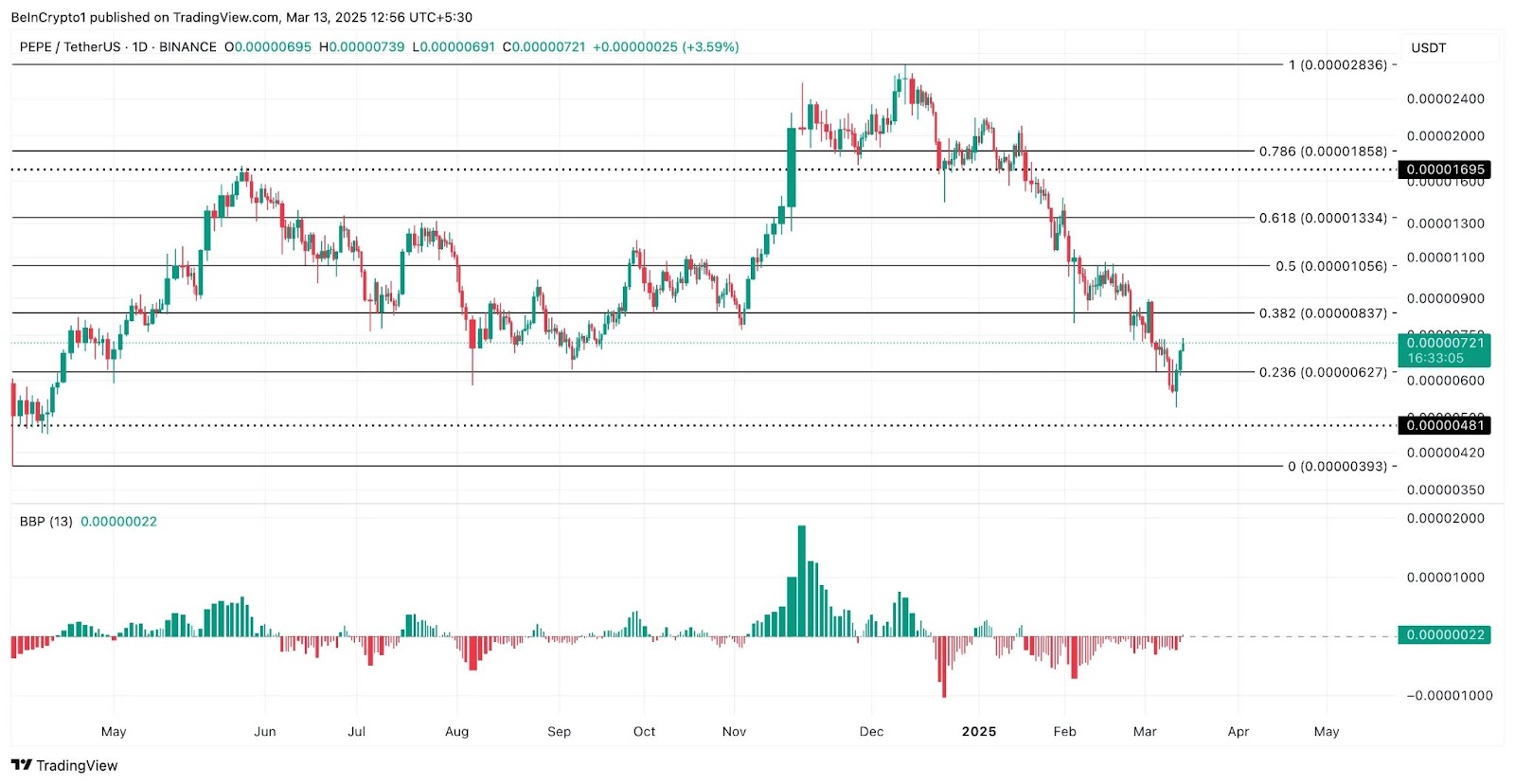Screen dimensions: 1515x784
Task: Click the tallest green BBP histogram bar
Action: (x=802, y=580)
